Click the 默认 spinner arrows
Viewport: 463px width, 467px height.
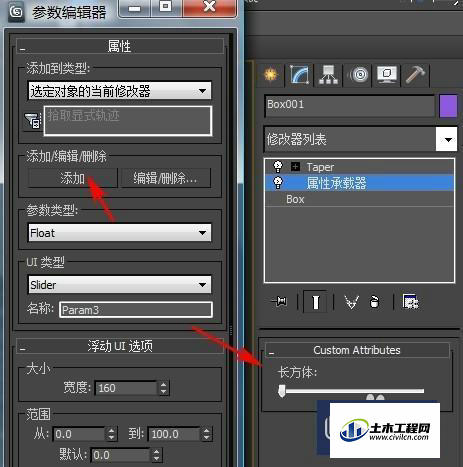tap(157, 455)
